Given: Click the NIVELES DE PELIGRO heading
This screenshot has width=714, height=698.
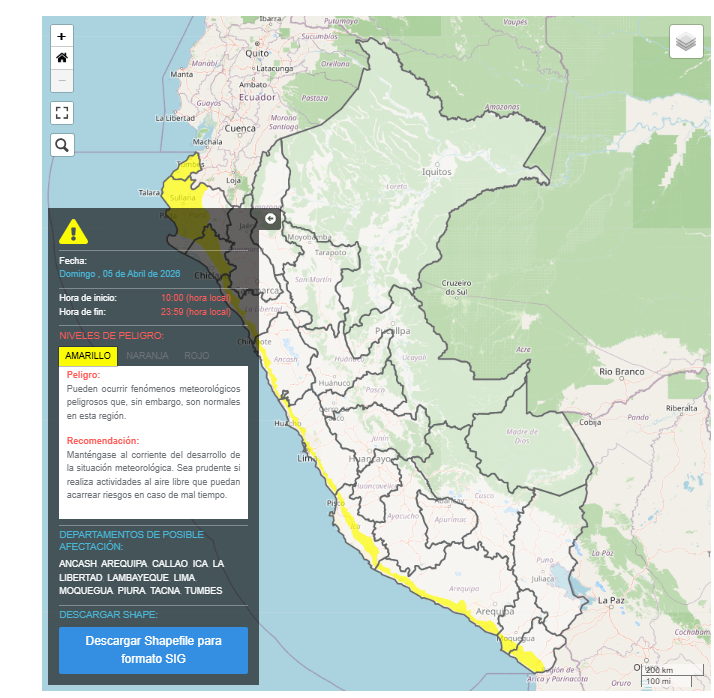Looking at the screenshot, I should click(x=111, y=336).
